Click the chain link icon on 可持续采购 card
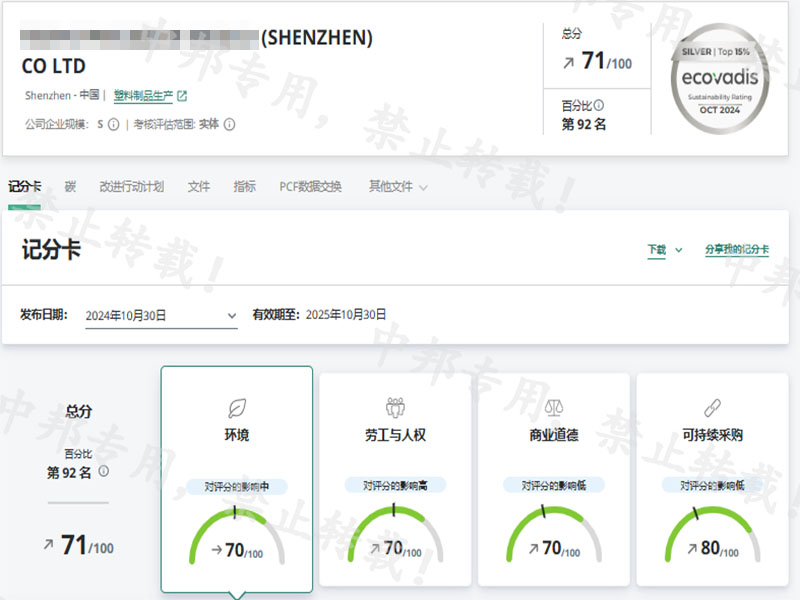 tap(712, 407)
